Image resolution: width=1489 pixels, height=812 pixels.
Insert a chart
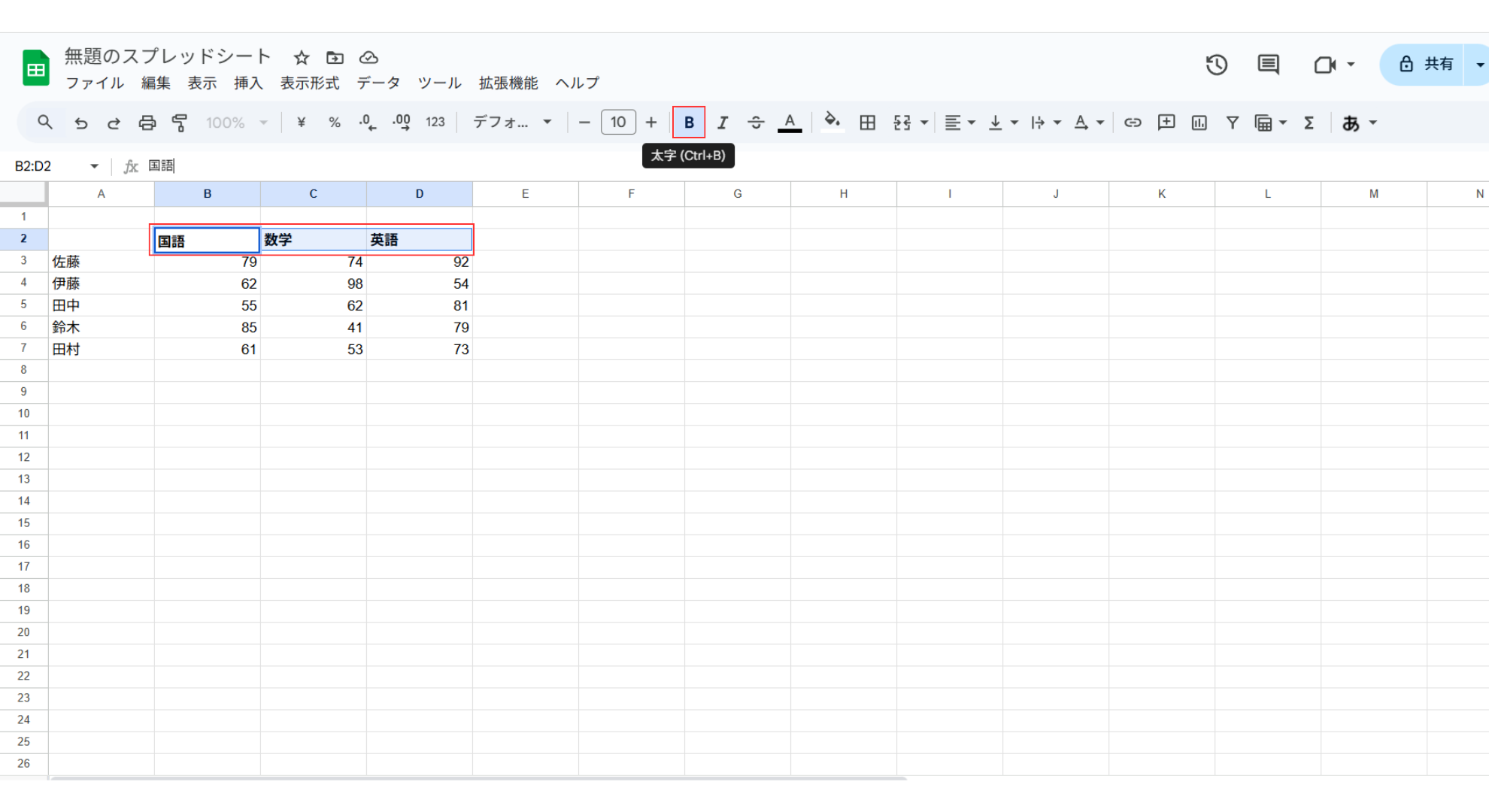[1199, 123]
